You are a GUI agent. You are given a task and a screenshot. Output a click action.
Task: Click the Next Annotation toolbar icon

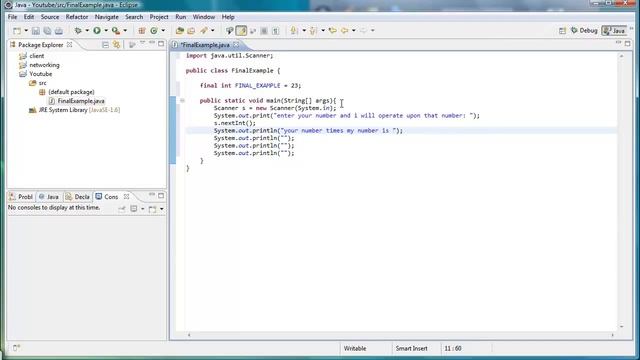click(293, 31)
